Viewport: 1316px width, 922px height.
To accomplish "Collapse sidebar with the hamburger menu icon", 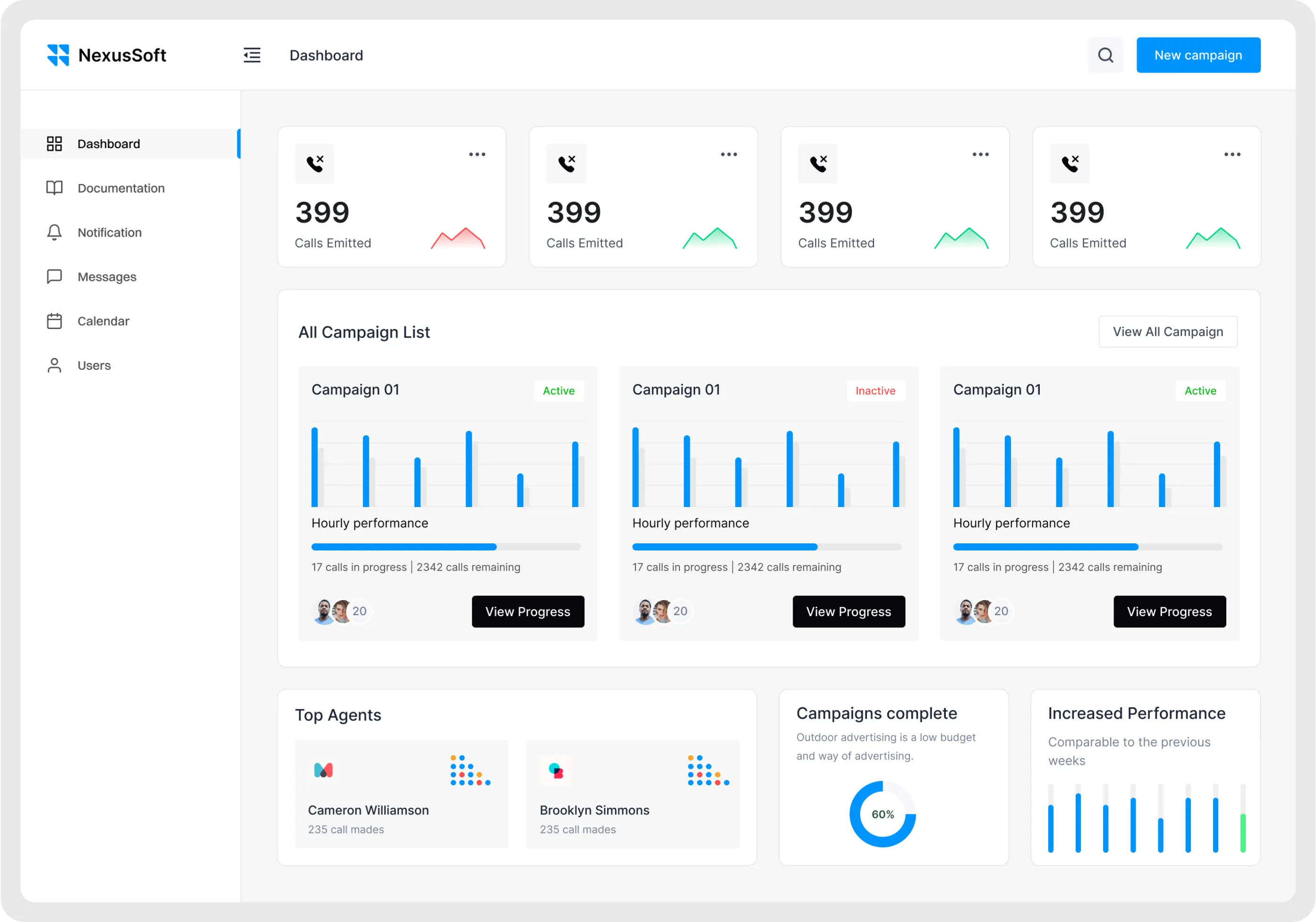I will click(x=252, y=55).
